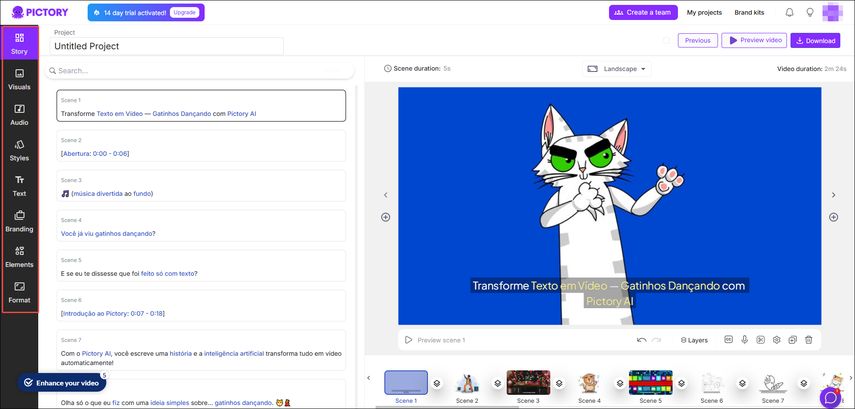Screen dimensions: 855x409
Task: Click the caption text on video preview
Action: coord(609,293)
